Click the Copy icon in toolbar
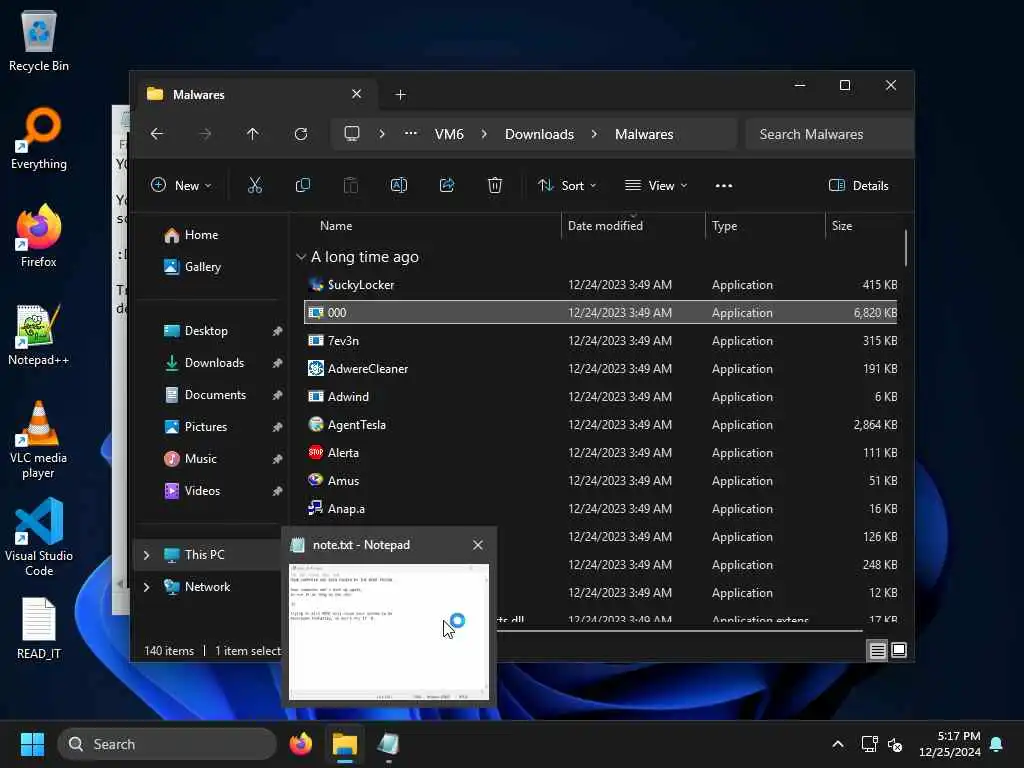 302,185
